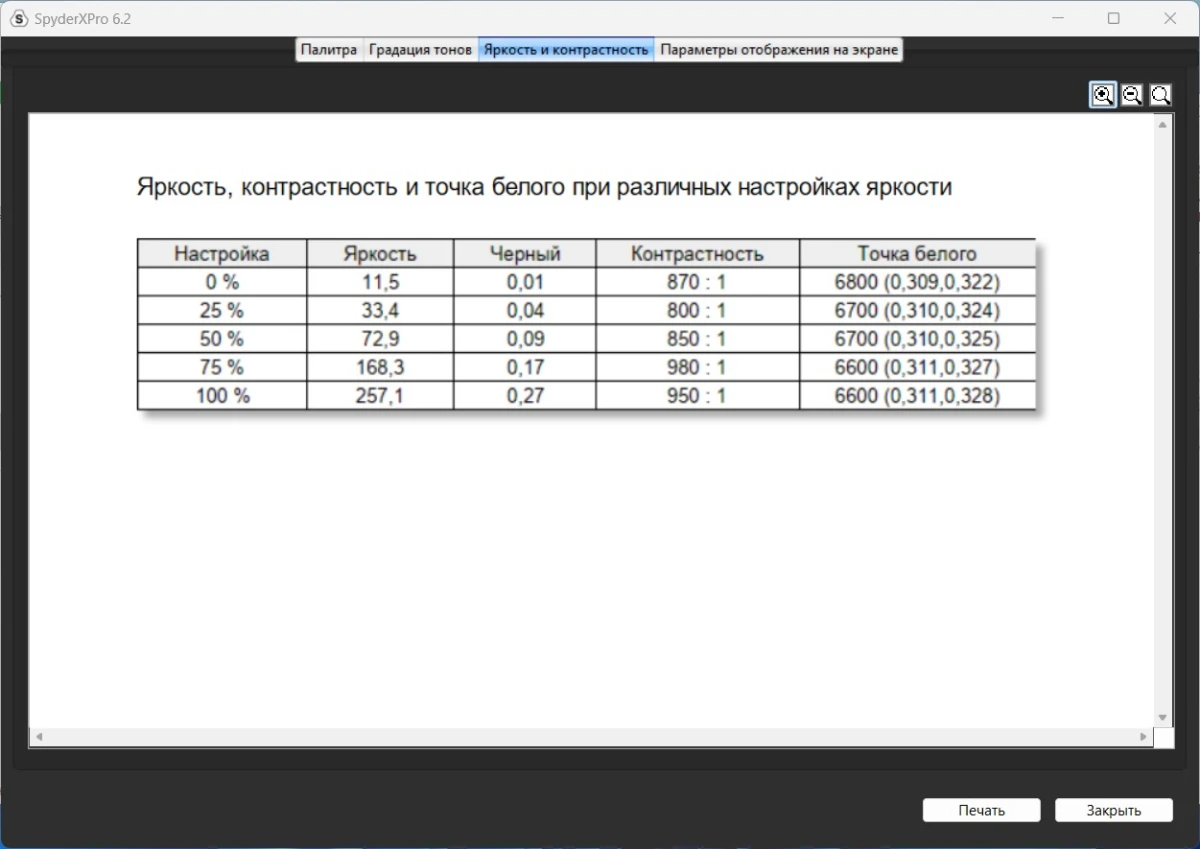Open the Параметры отображения на экране tab
The height and width of the screenshot is (849, 1200).
tap(778, 48)
